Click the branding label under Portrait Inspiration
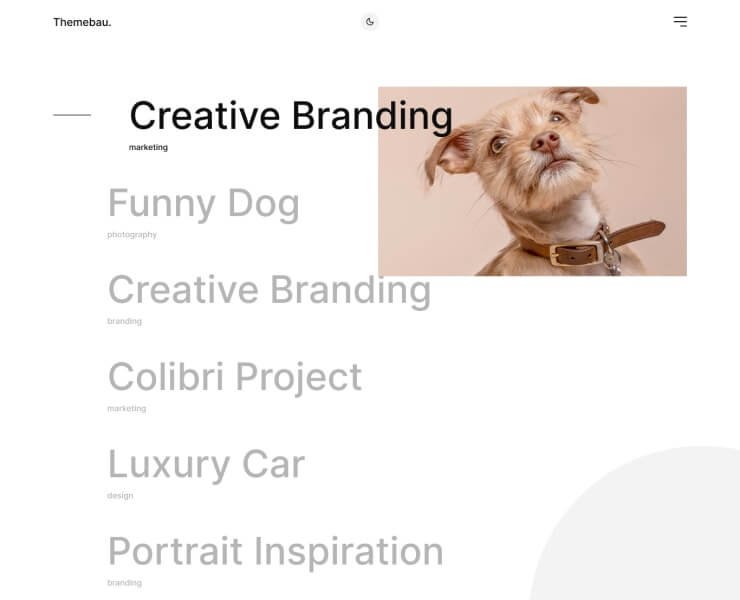 [124, 583]
